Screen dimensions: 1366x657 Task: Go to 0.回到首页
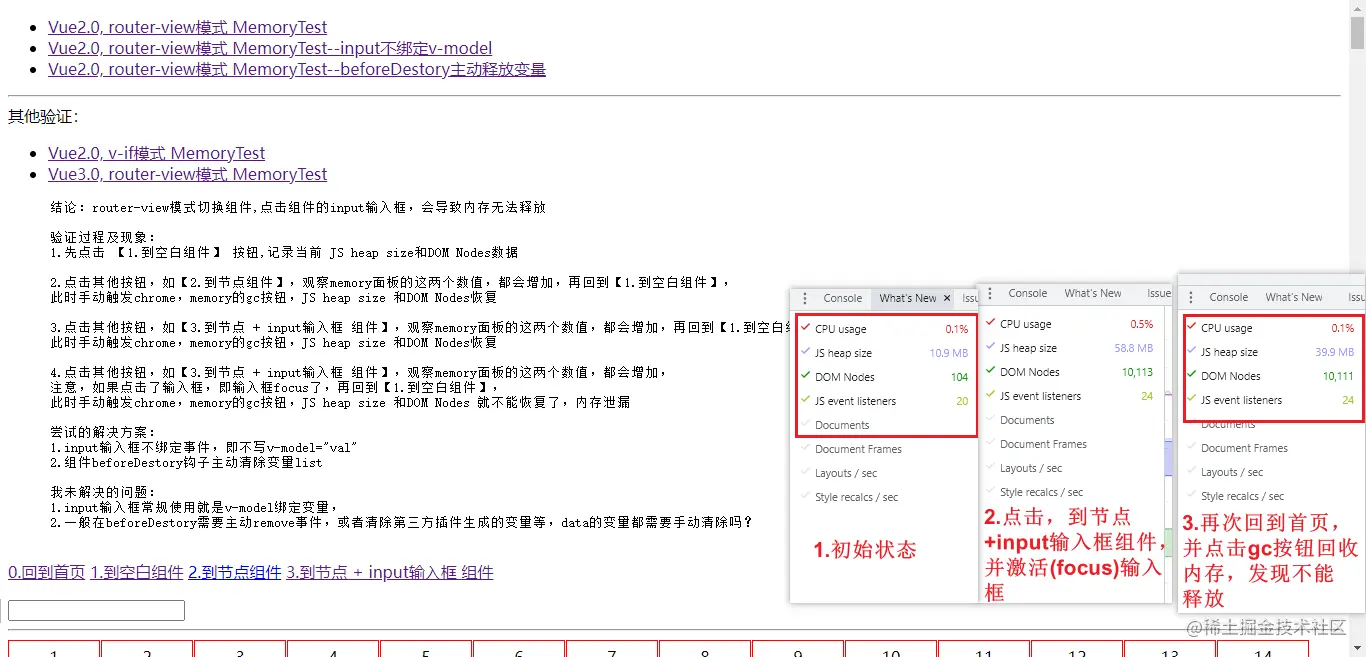click(47, 572)
